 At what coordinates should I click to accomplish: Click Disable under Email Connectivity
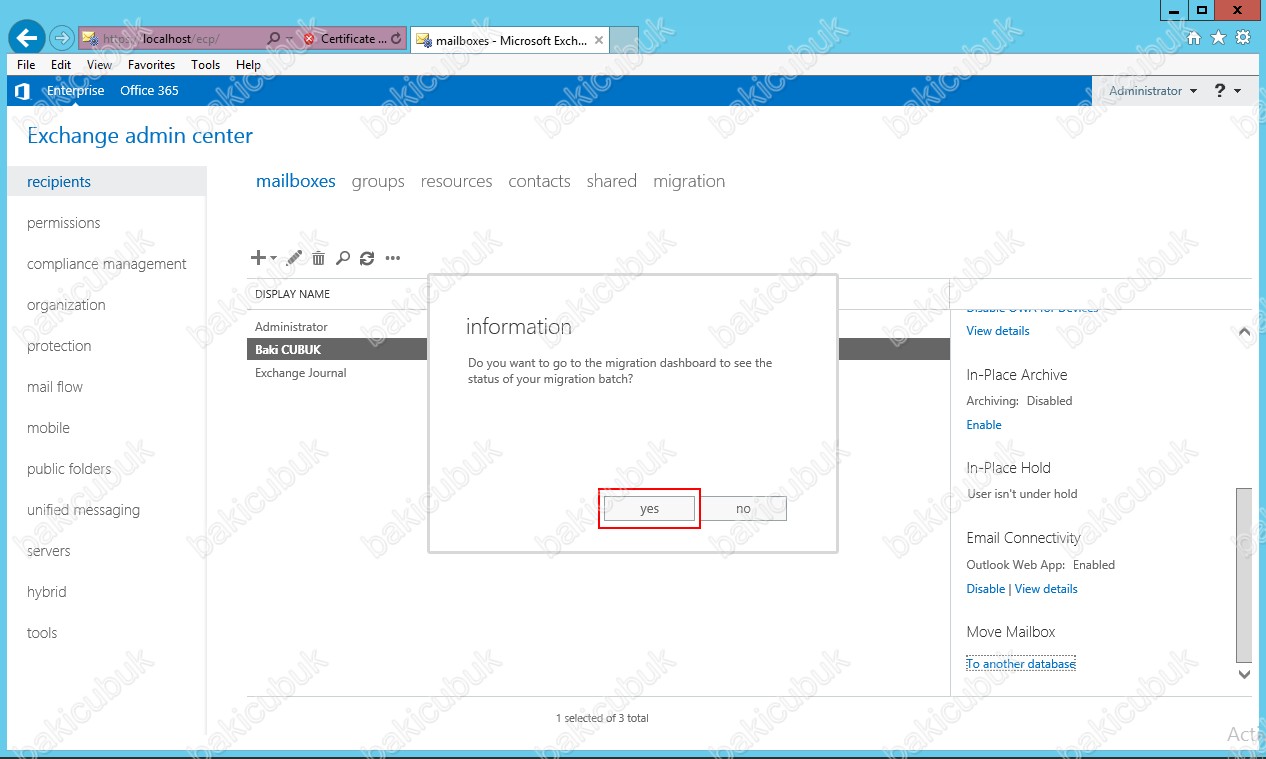(x=986, y=589)
